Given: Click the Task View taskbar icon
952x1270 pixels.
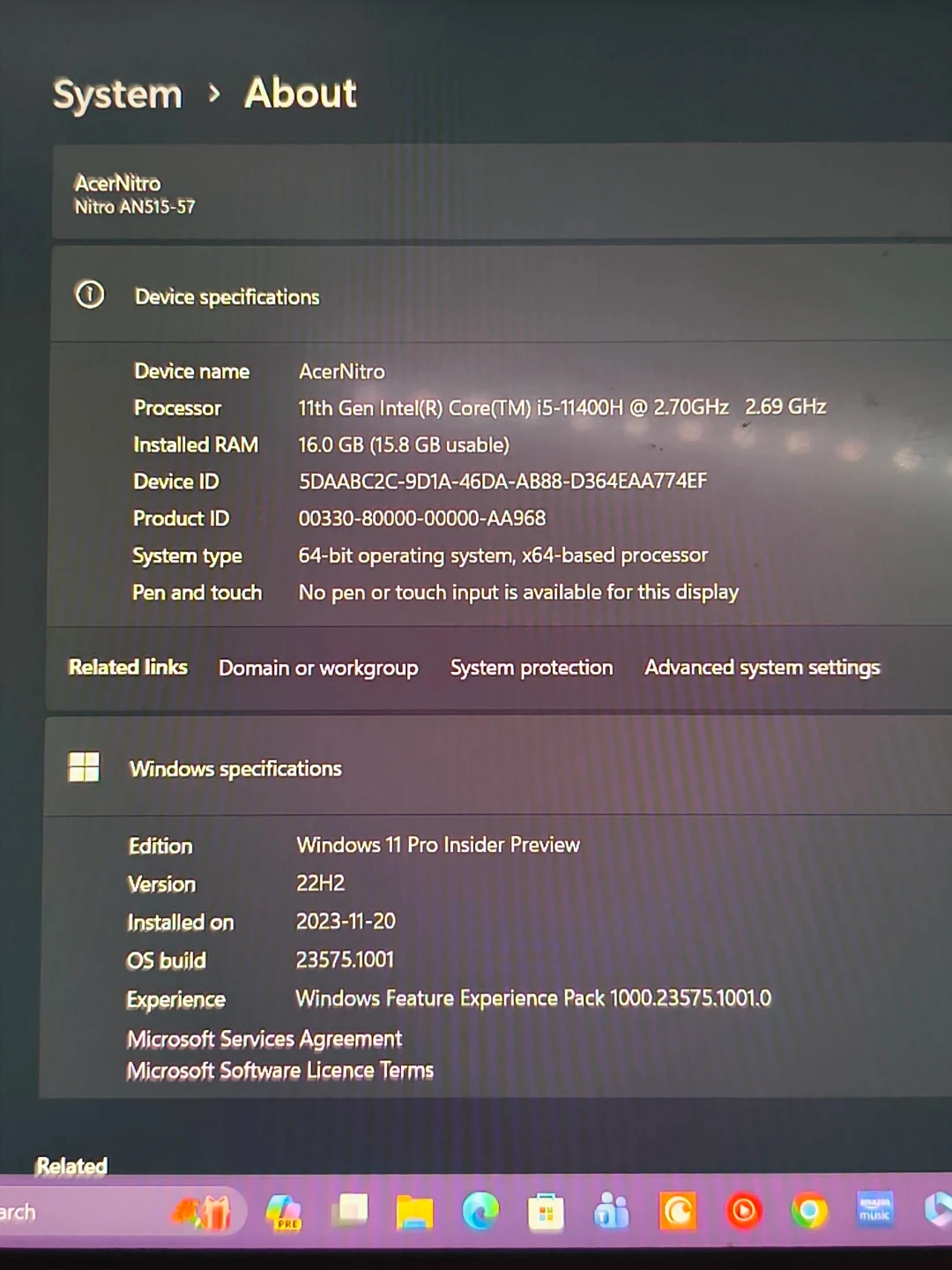Looking at the screenshot, I should tap(351, 1211).
